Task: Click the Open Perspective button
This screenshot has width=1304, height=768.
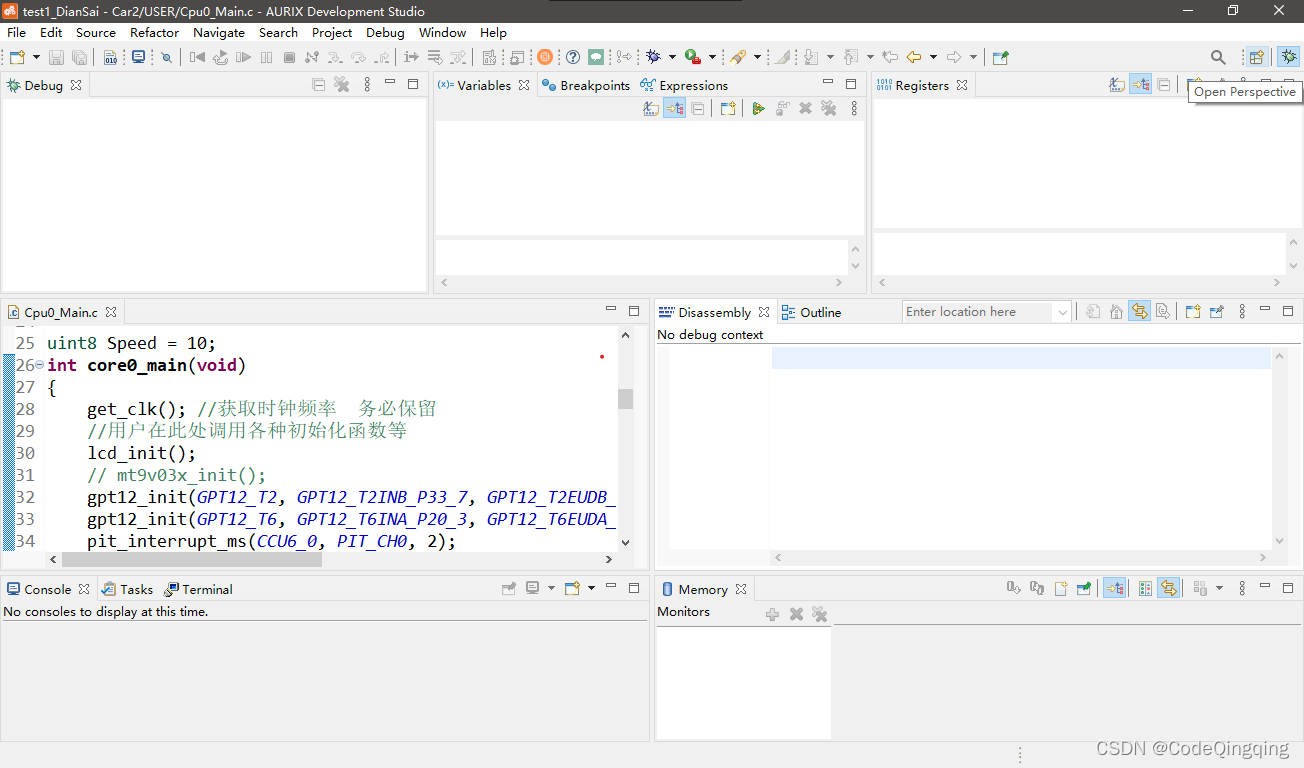Action: [1256, 57]
